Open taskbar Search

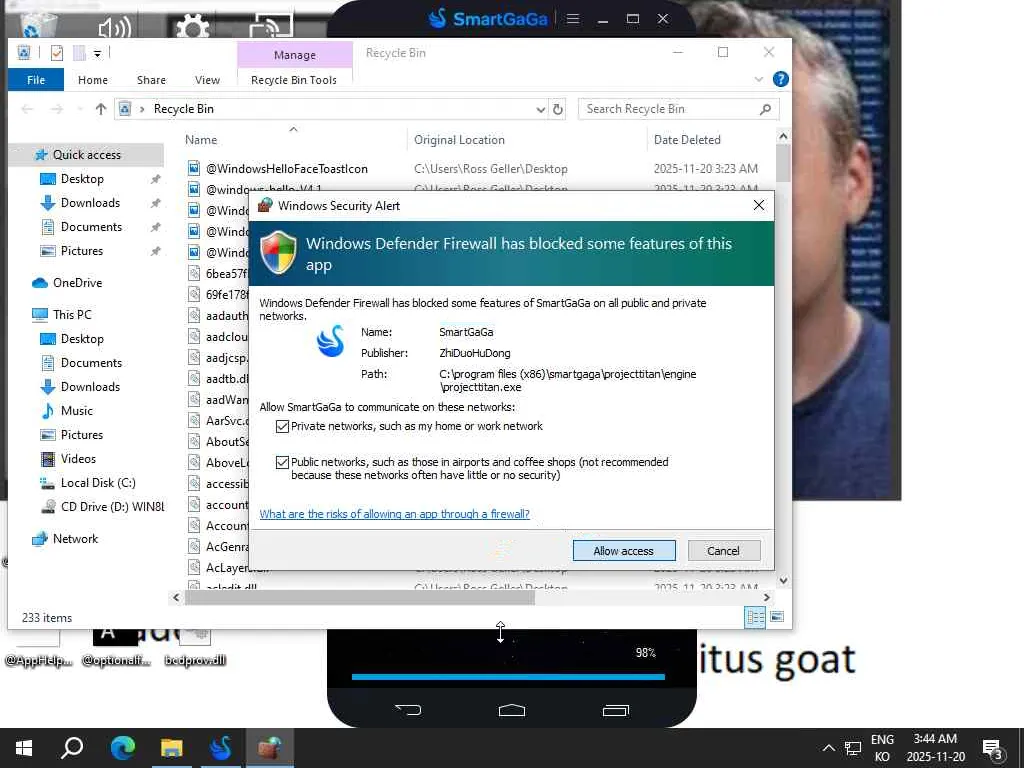click(72, 748)
